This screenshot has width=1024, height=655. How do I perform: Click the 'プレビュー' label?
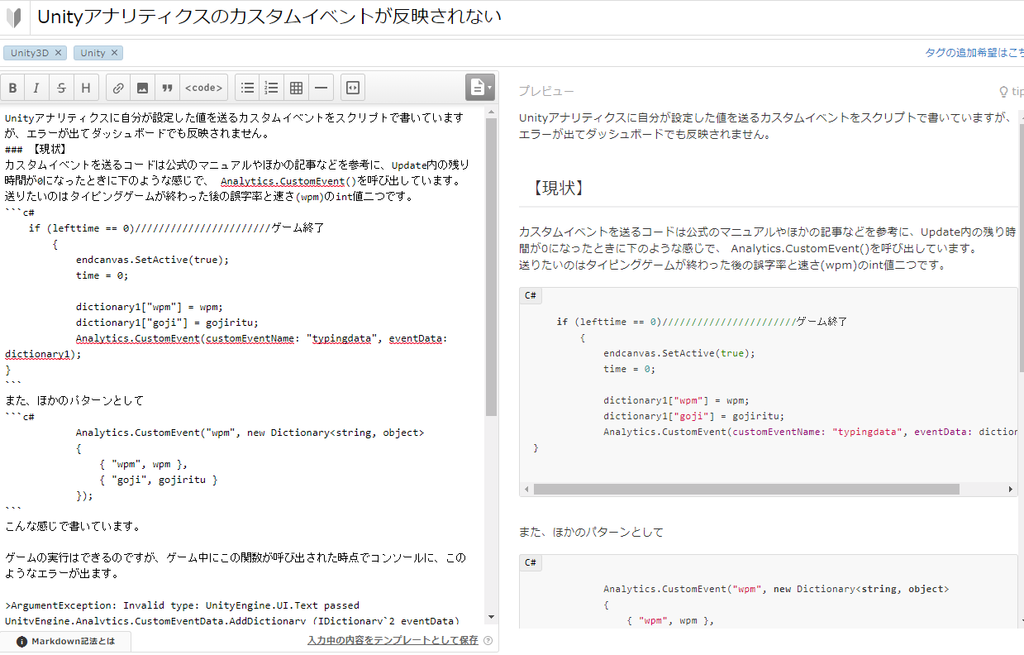547,91
